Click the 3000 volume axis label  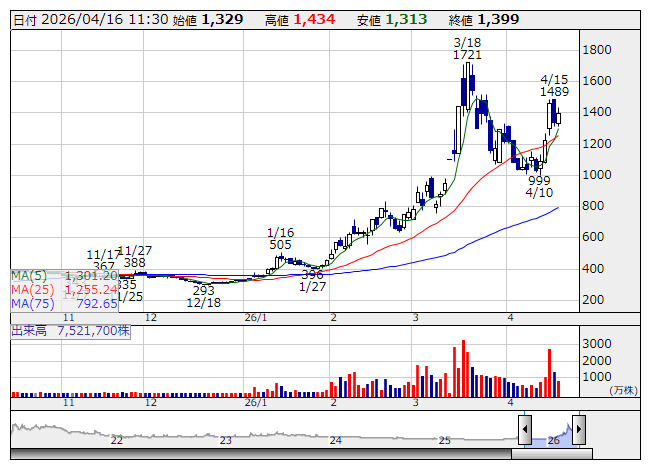597,344
